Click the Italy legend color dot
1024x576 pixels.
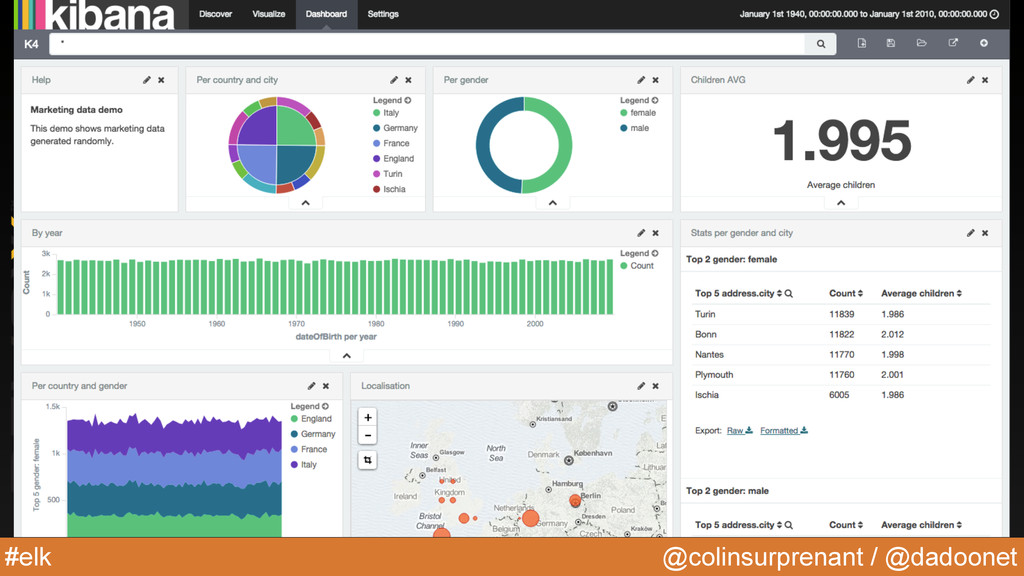[x=376, y=113]
